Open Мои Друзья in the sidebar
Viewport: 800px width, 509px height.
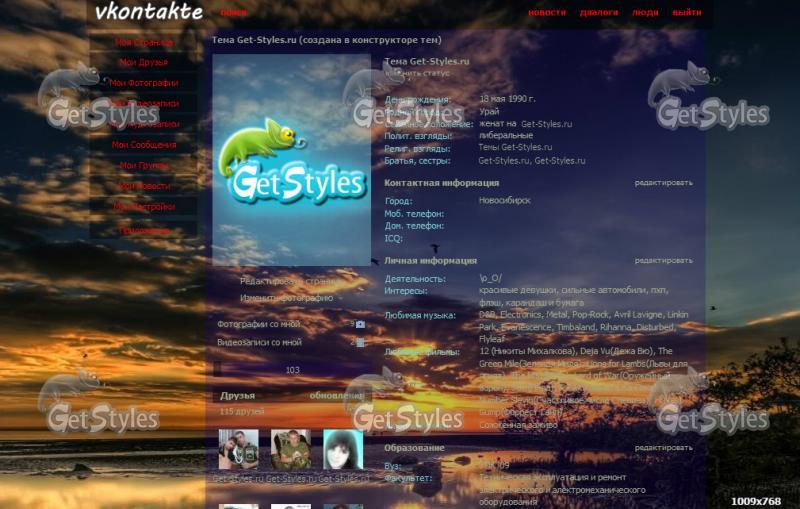tap(144, 62)
